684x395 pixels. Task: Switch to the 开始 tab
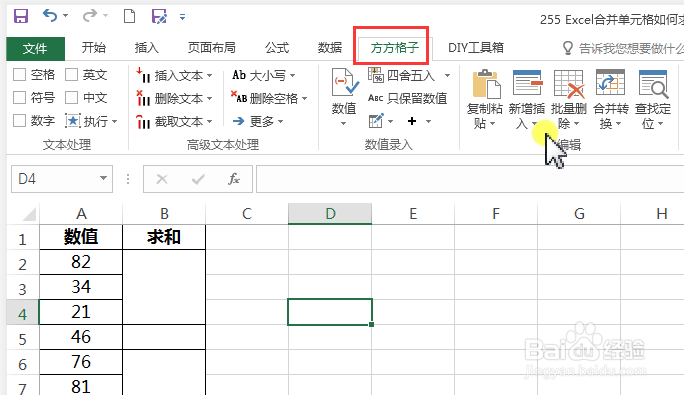click(94, 48)
